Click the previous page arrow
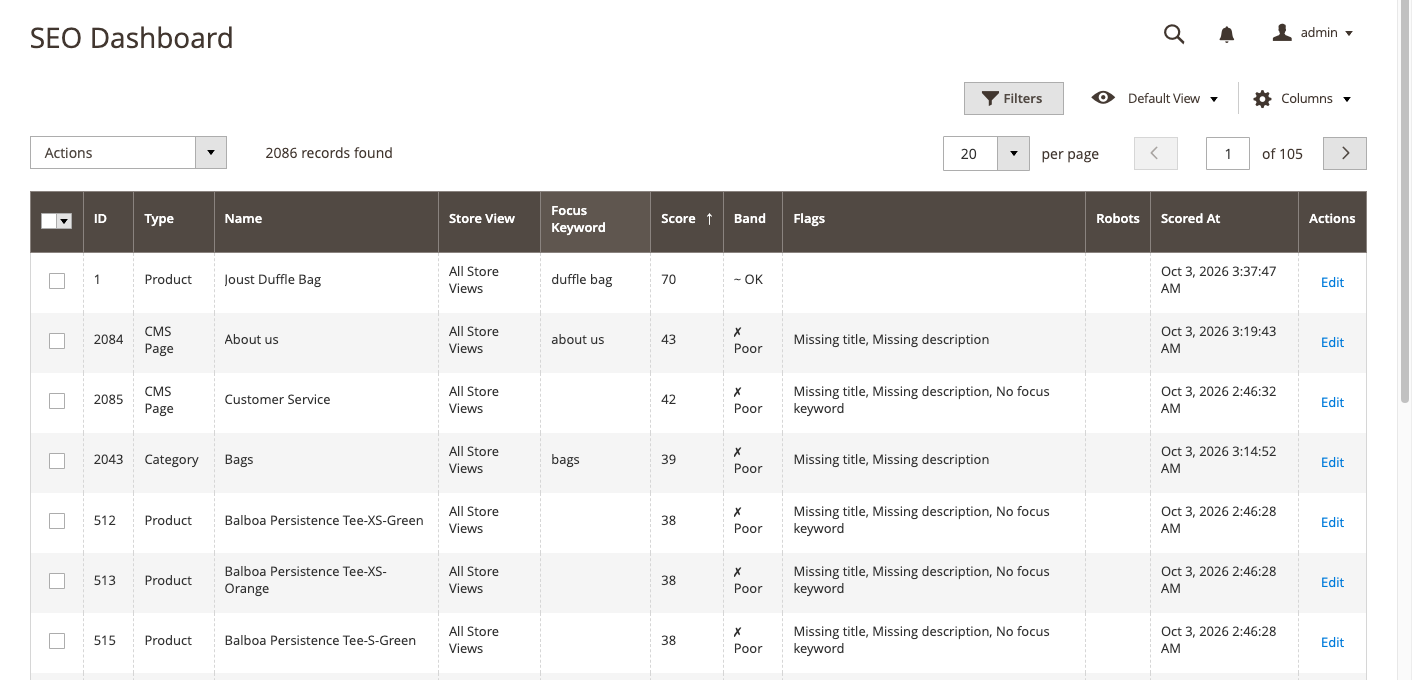The height and width of the screenshot is (680, 1412). point(1155,153)
